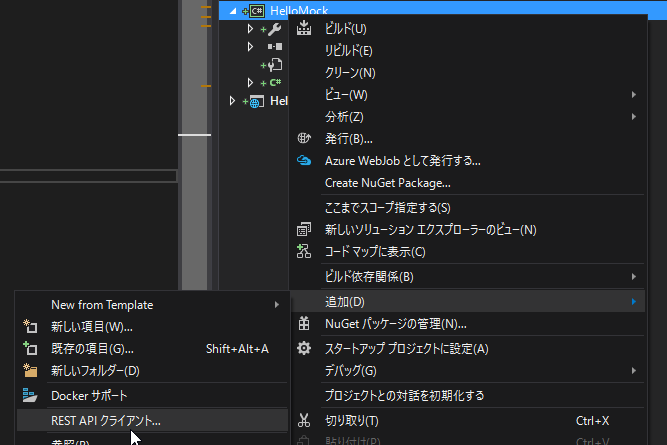Click the new Solution Explorer view icon
This screenshot has height=445, width=667.
pyautogui.click(x=304, y=229)
